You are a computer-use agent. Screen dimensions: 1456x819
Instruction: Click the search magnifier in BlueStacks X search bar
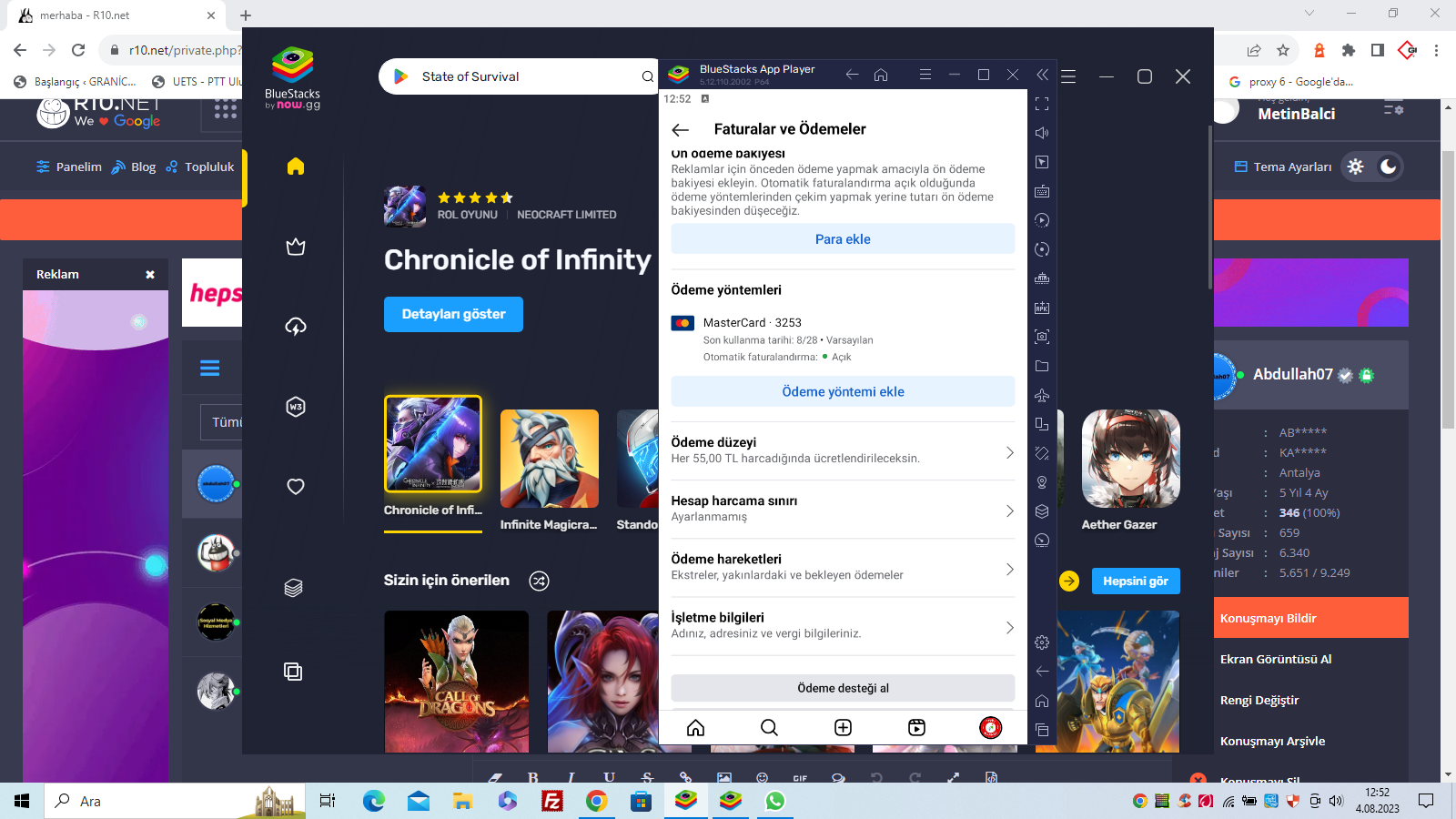[x=647, y=76]
